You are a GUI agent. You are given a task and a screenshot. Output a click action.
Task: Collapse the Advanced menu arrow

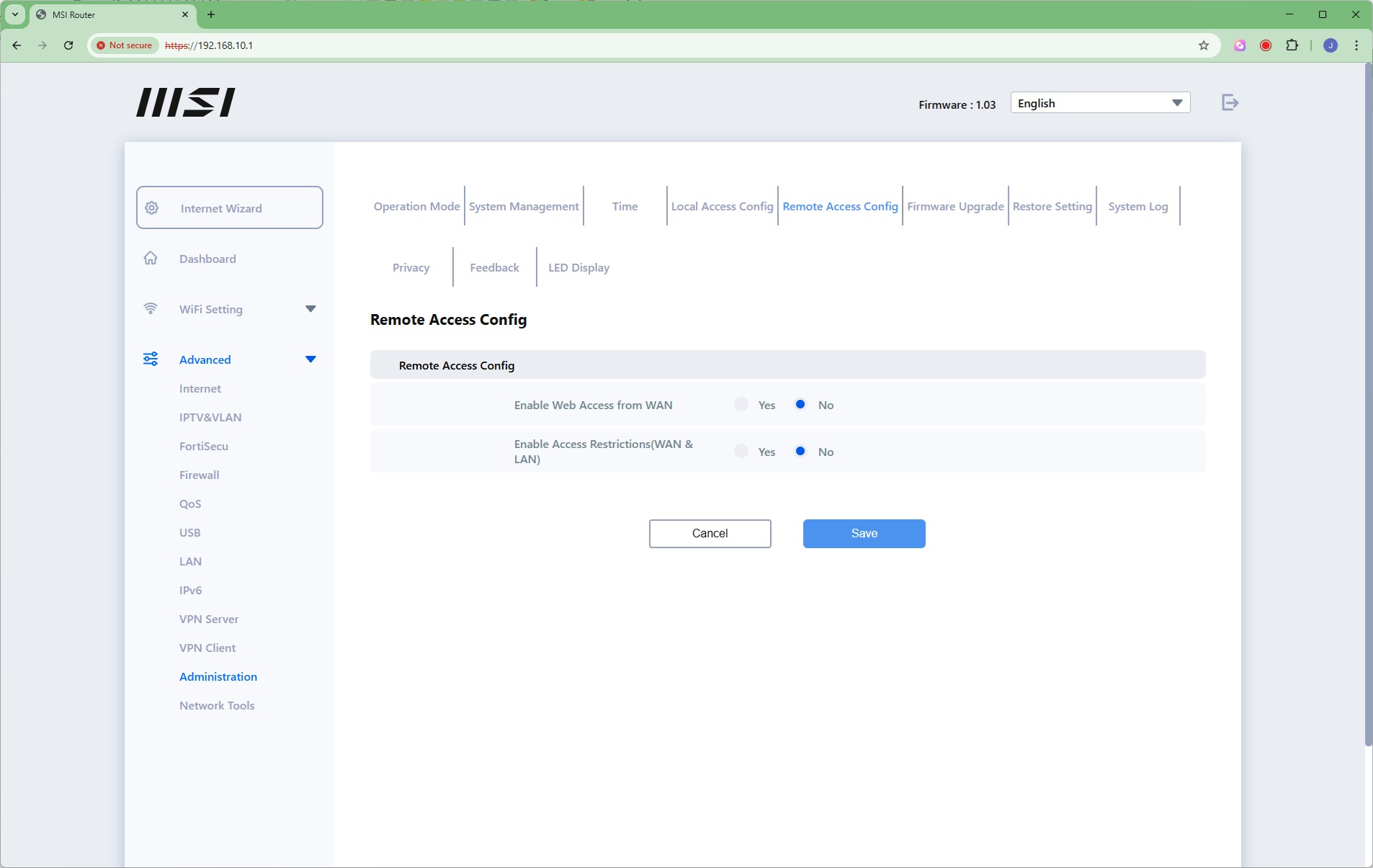coord(310,359)
